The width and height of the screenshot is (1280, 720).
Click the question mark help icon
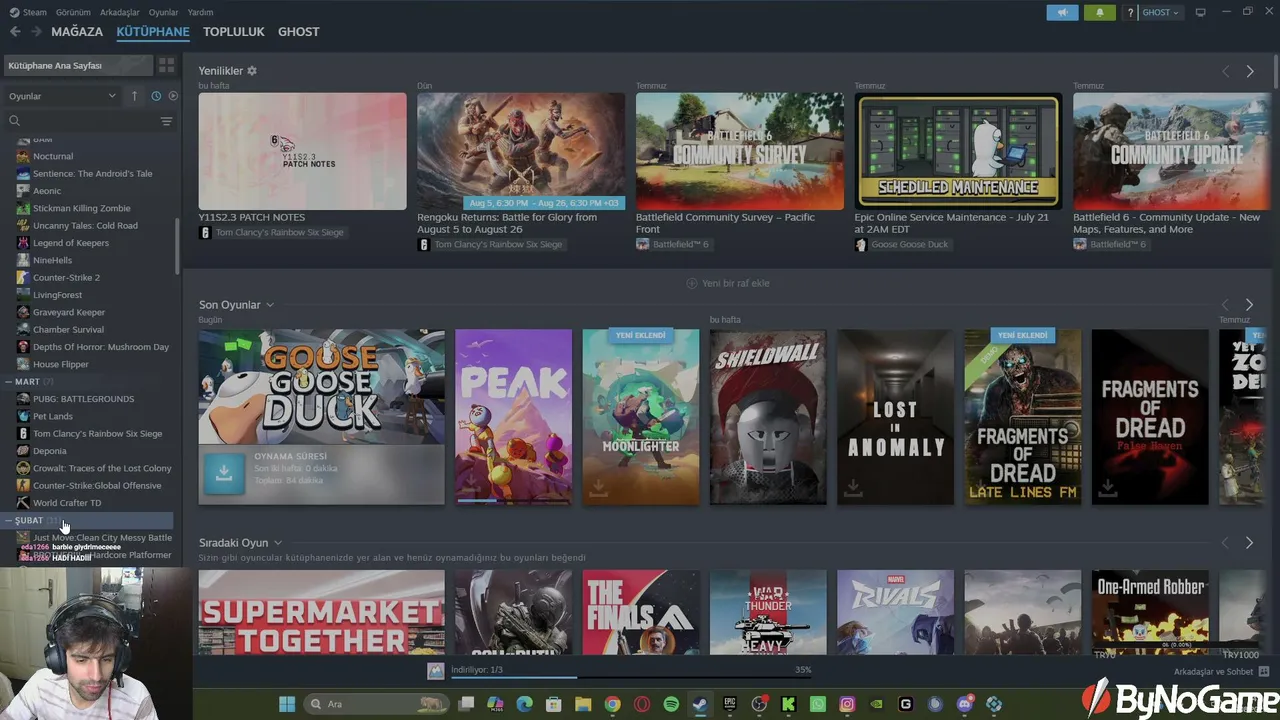tap(1130, 13)
